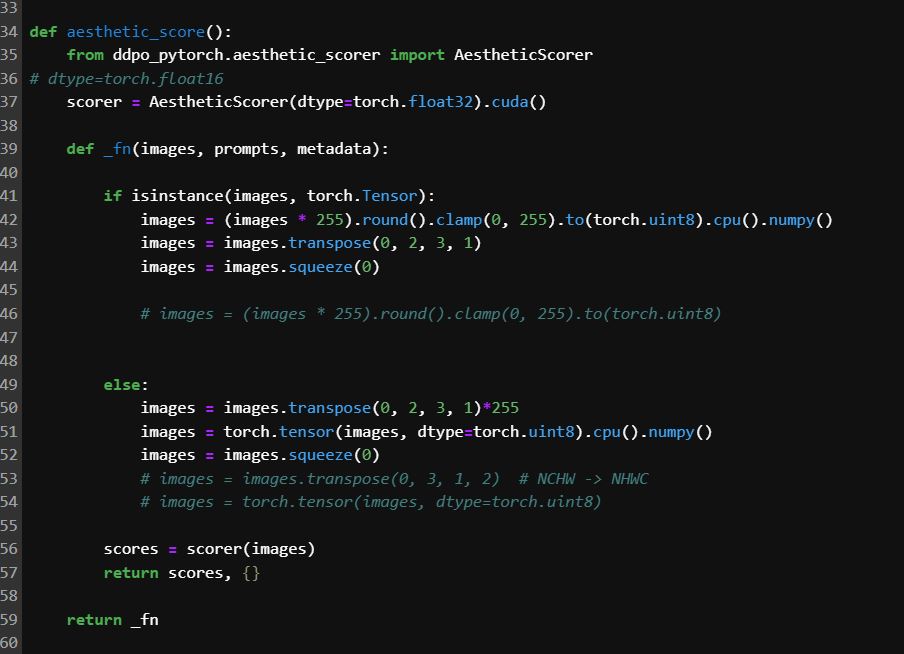Click the final return _fn statement
Screen dimensions: 904x654
(x=112, y=620)
